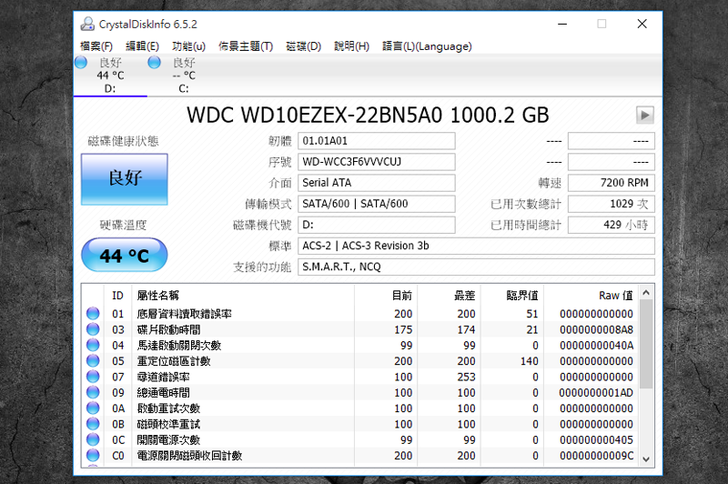Click the power on hours field 429 小時

(611, 225)
